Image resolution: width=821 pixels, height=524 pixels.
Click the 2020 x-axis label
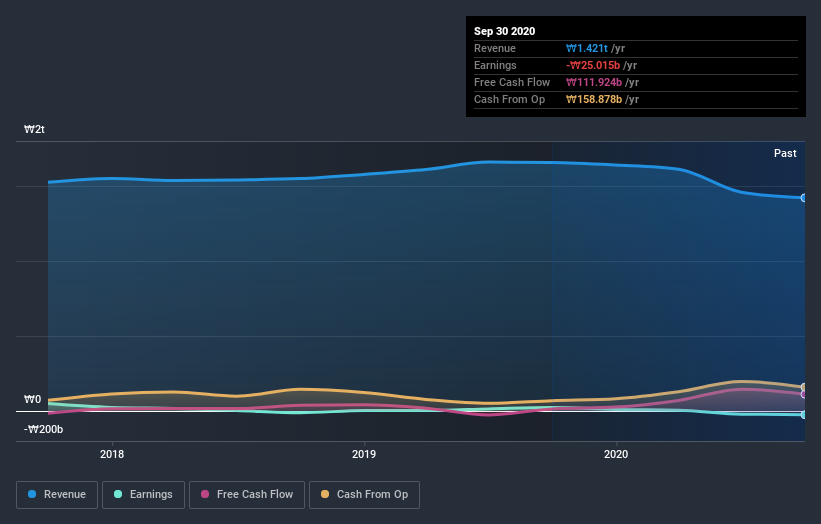point(616,454)
